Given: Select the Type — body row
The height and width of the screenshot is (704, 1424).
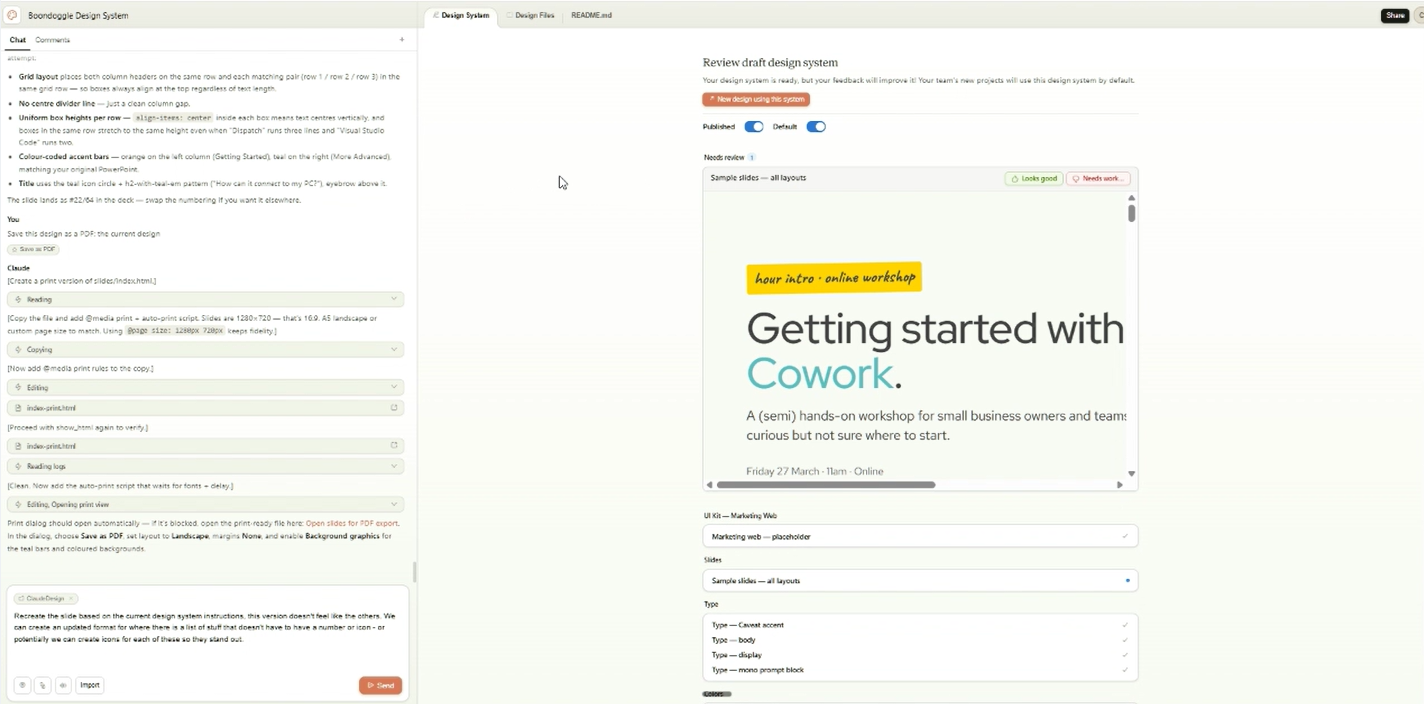Looking at the screenshot, I should [920, 640].
